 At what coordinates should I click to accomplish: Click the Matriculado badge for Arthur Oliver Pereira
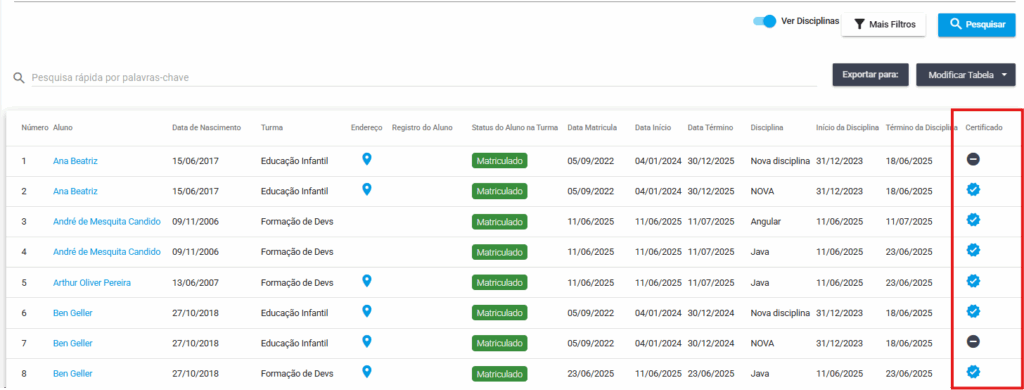click(x=500, y=283)
